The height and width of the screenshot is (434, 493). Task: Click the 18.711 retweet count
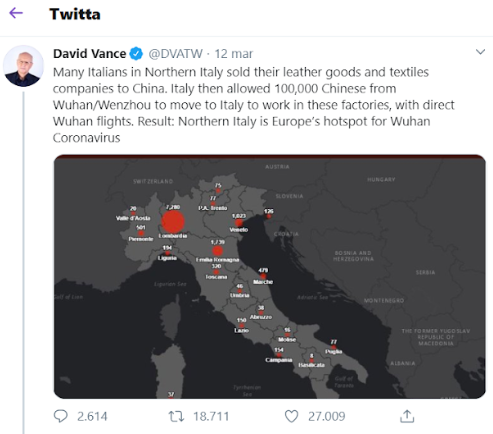point(211,416)
